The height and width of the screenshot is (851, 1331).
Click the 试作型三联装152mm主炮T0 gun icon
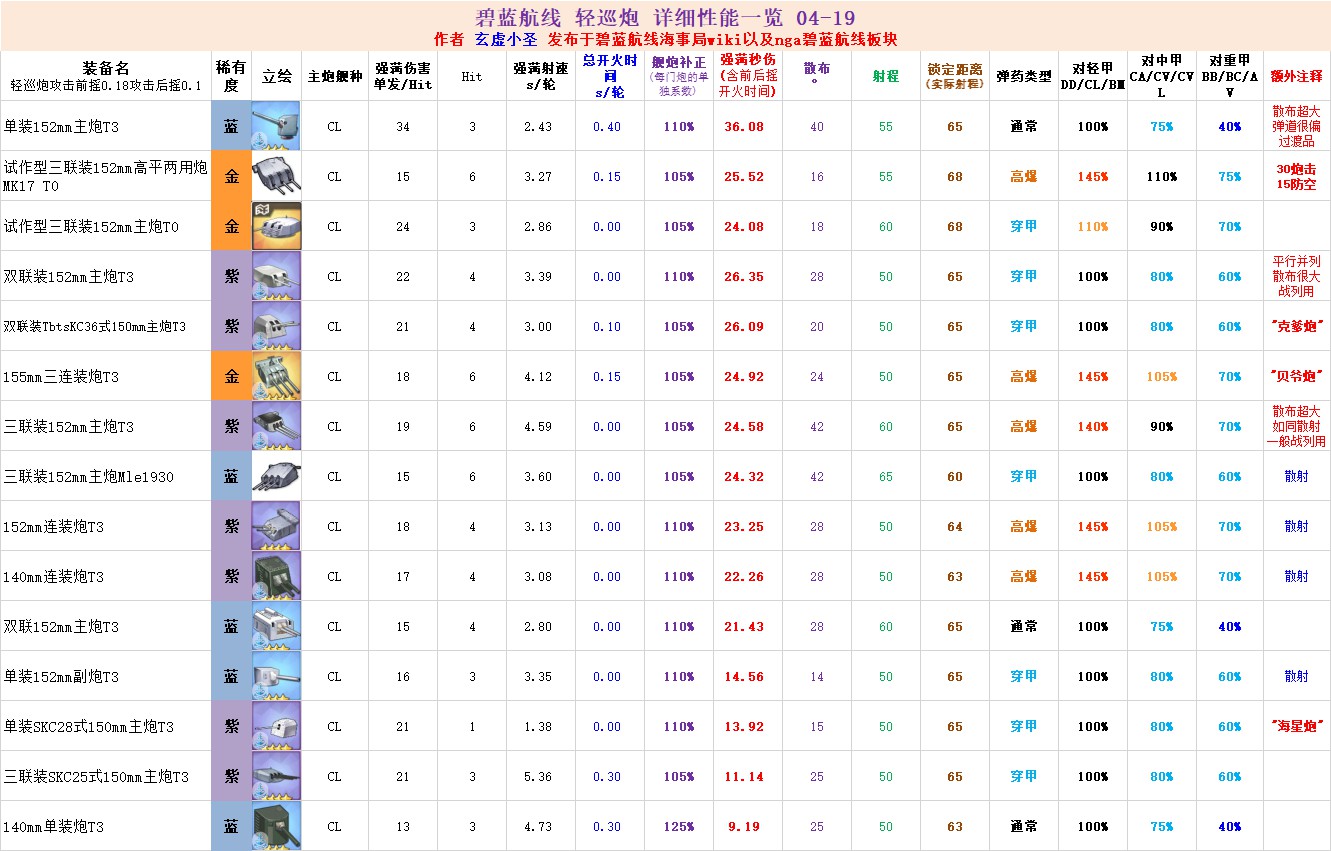276,226
